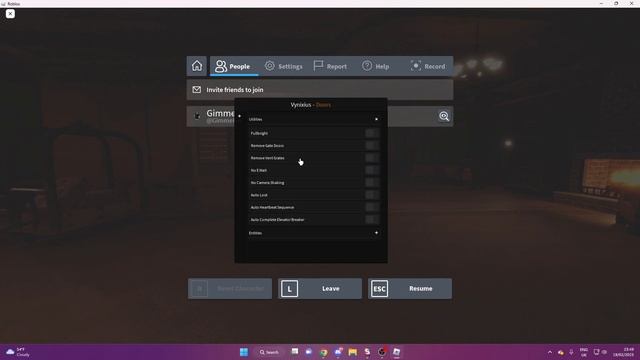This screenshot has width=640, height=360.
Task: Switch to the People tab
Action: coord(233,66)
